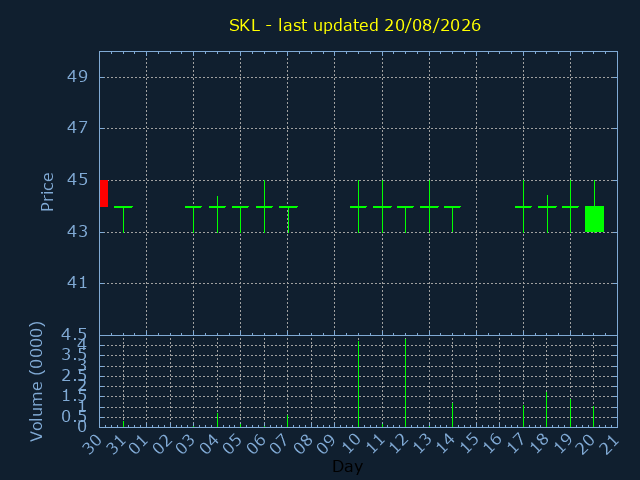Select the solid green candle body on day 20
Screen dimensions: 640x480
point(594,219)
